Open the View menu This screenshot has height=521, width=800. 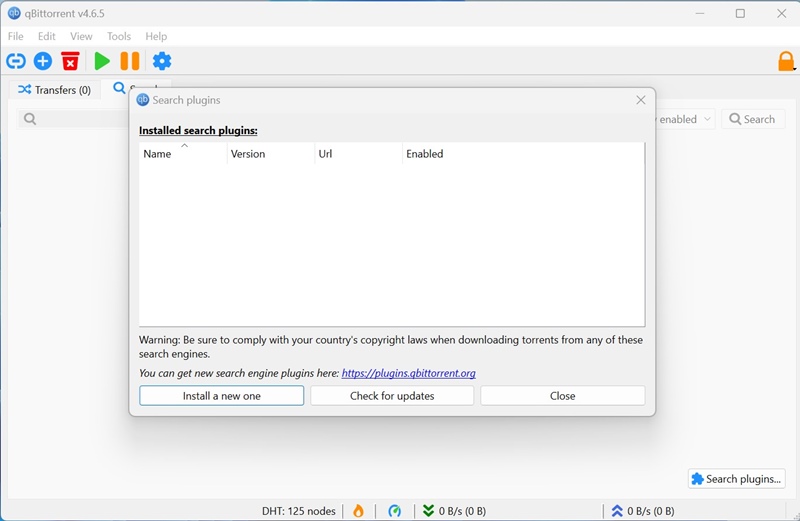pyautogui.click(x=81, y=36)
